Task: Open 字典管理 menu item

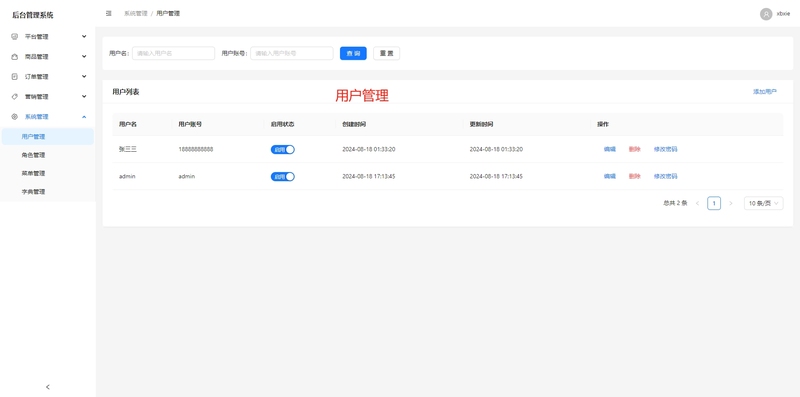Action: 48,191
